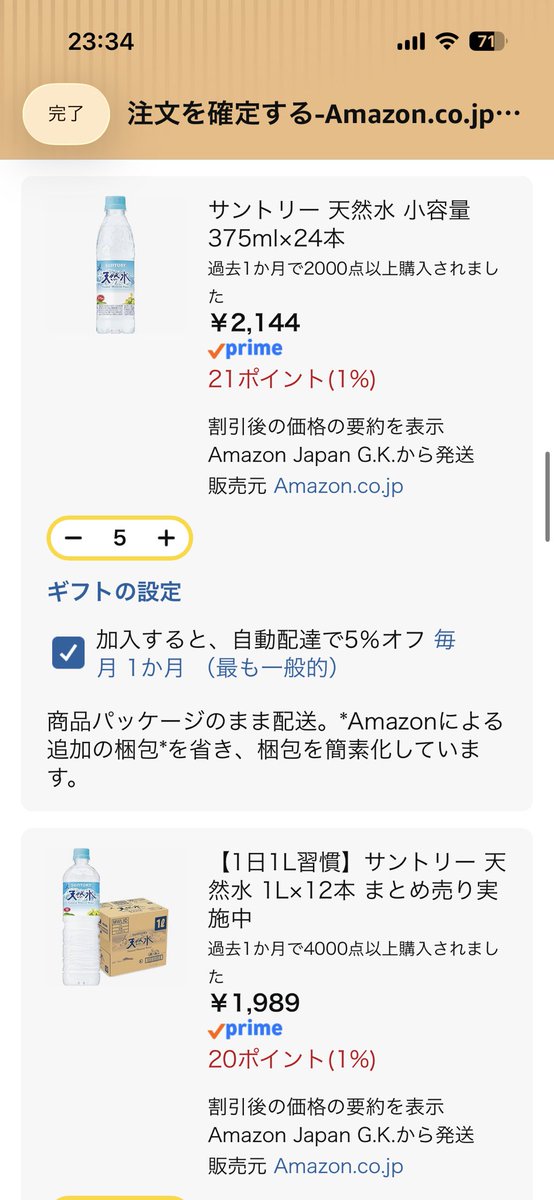Viewport: 554px width, 1200px height.
Task: Show 割引後の価格の要約 for 1L item
Action: (326, 1107)
